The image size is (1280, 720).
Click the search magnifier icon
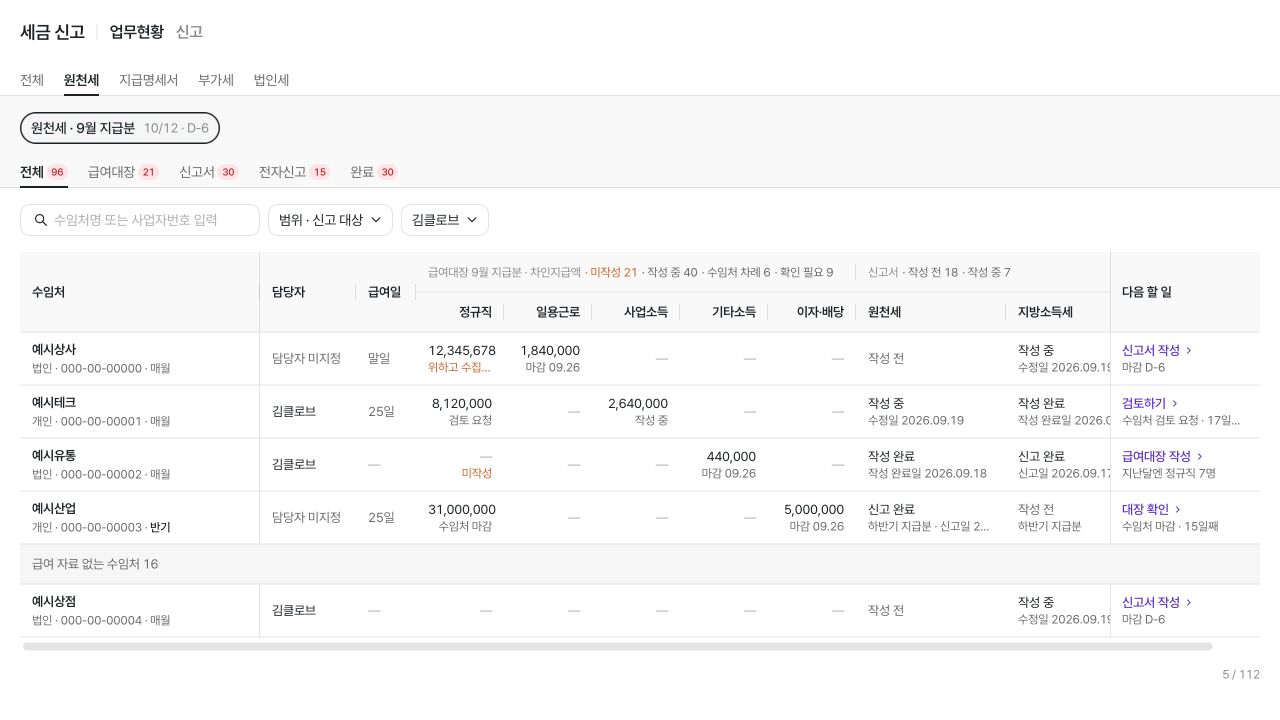[41, 220]
